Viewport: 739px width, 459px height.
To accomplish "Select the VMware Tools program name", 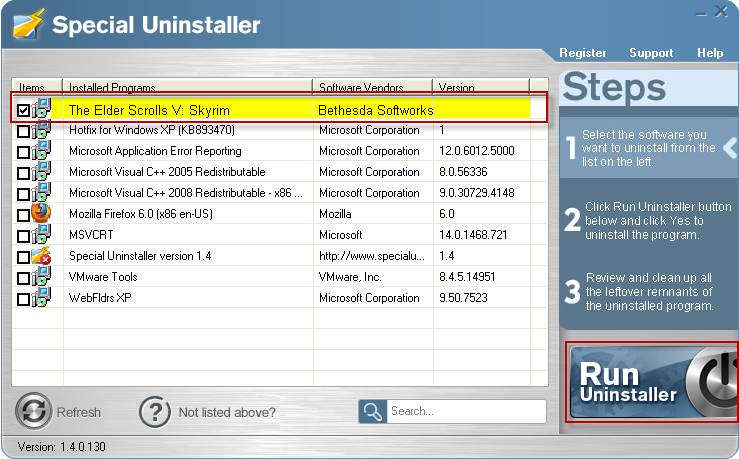I will tap(103, 277).
